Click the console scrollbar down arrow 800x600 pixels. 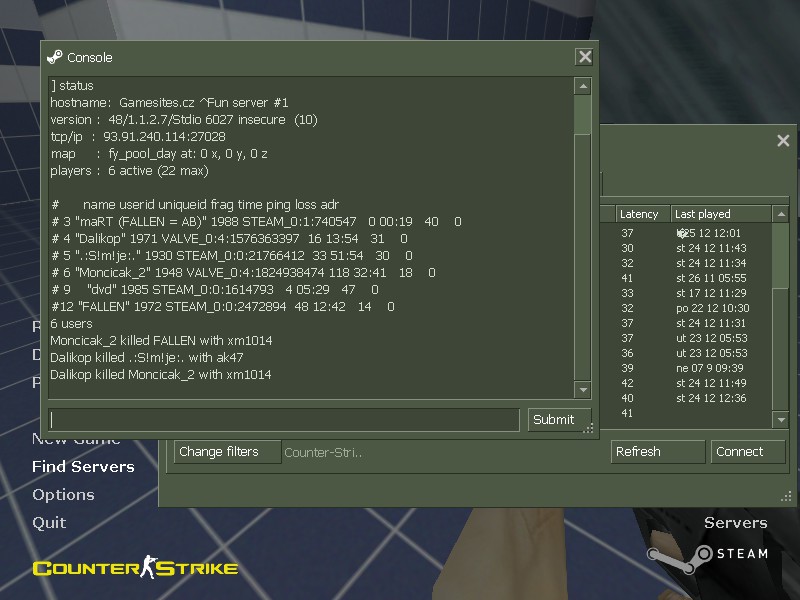pyautogui.click(x=583, y=390)
